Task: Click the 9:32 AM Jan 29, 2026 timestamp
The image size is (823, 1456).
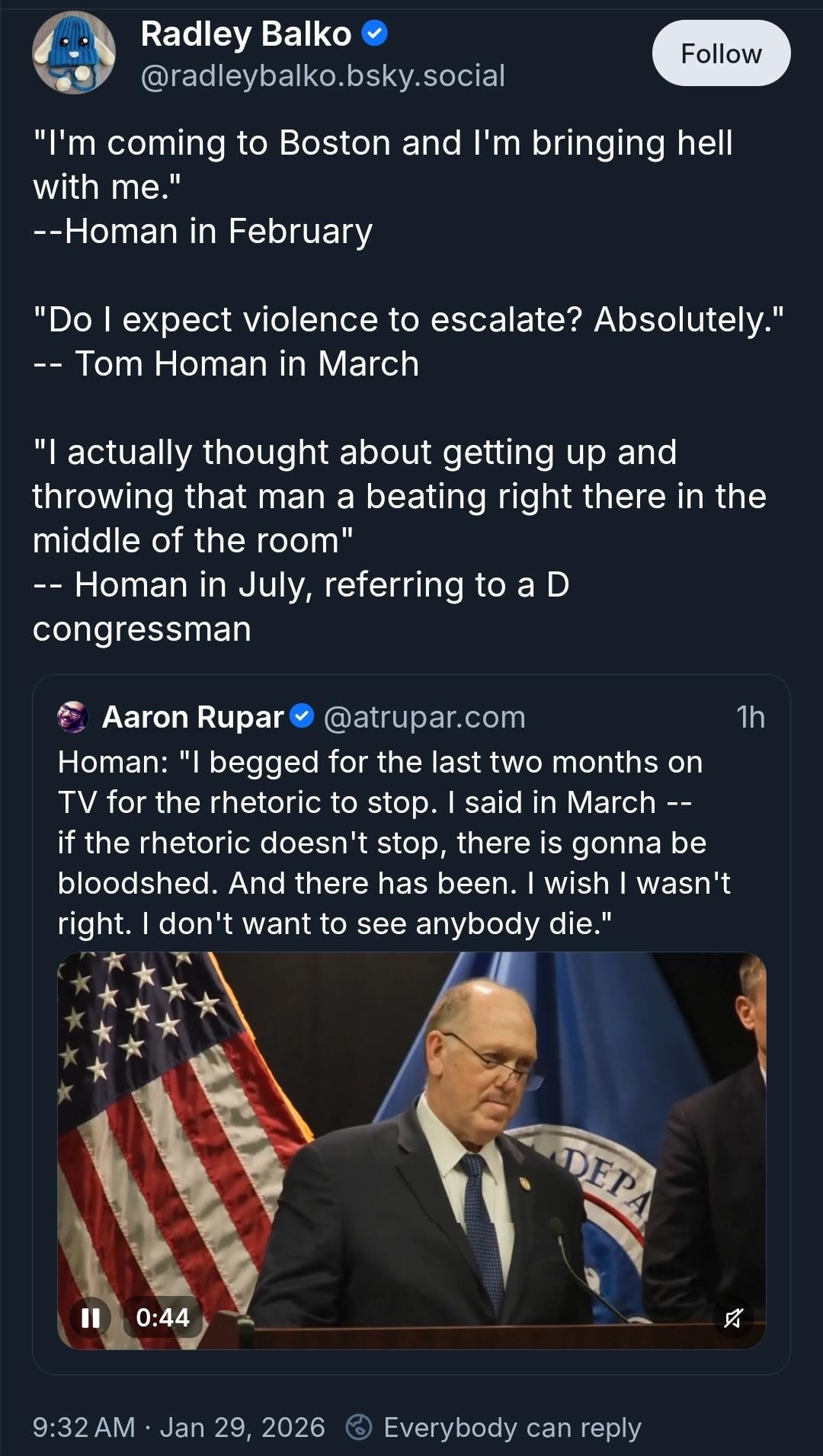Action: point(178,1427)
